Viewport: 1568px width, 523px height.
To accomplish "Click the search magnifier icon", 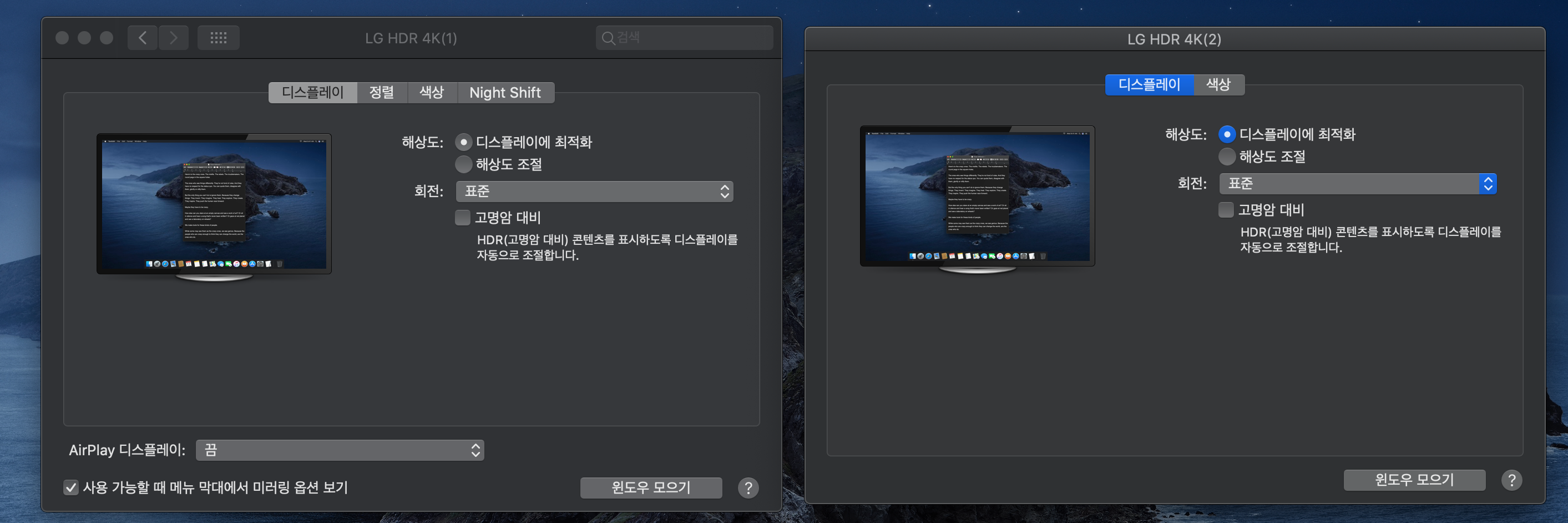I will 608,38.
